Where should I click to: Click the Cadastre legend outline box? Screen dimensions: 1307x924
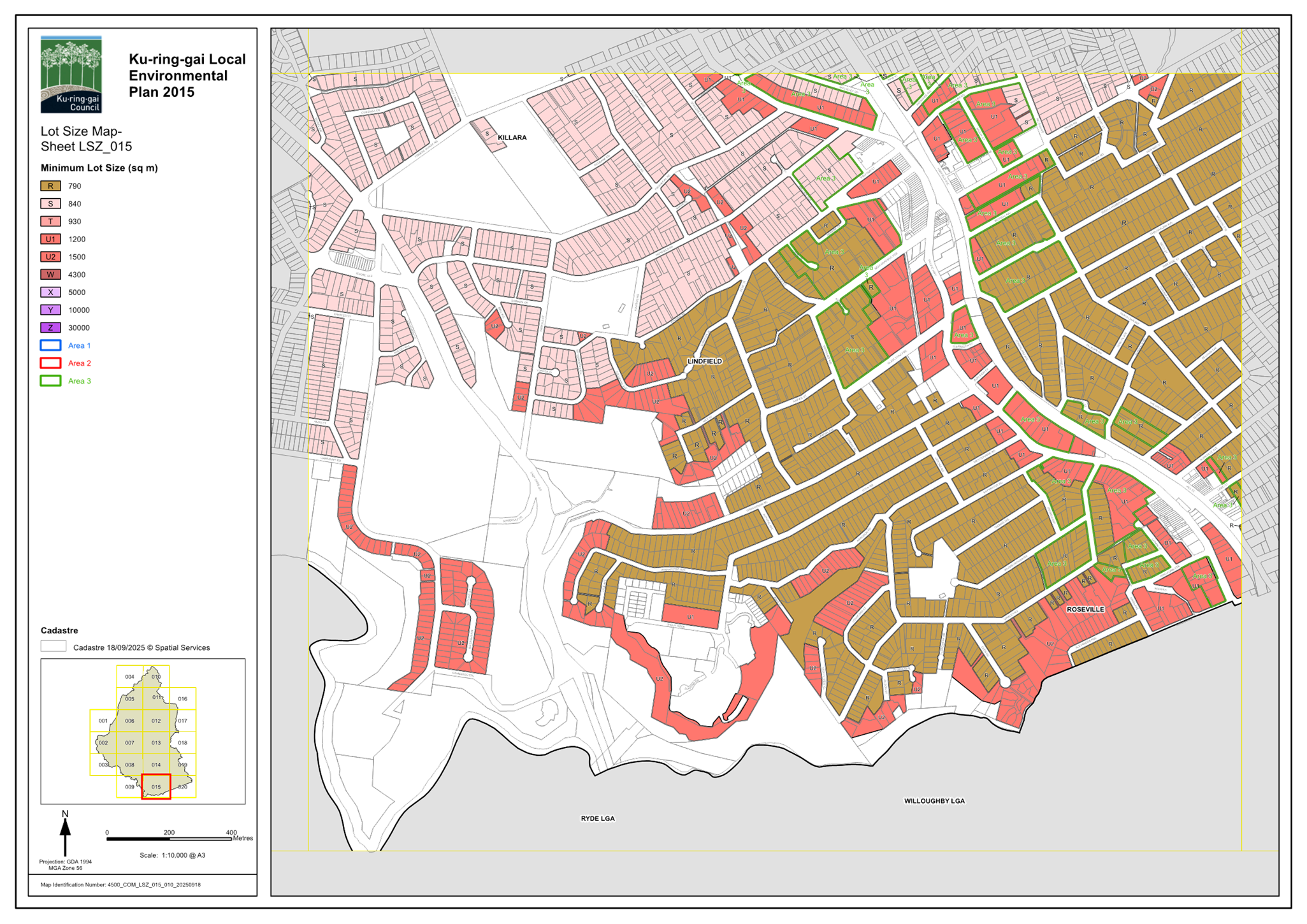point(53,647)
